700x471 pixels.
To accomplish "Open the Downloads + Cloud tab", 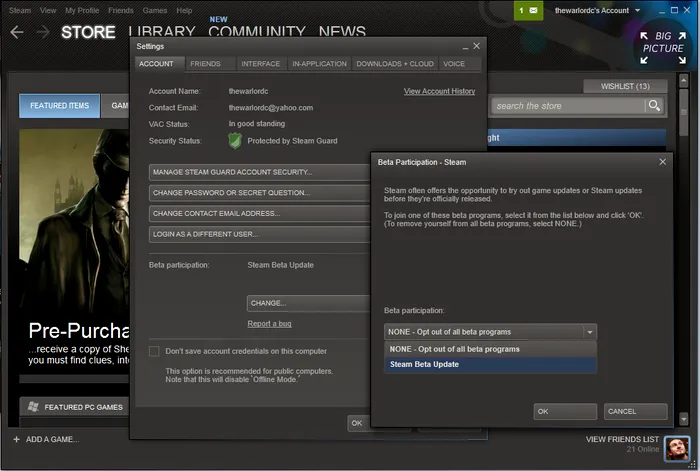I will (395, 64).
